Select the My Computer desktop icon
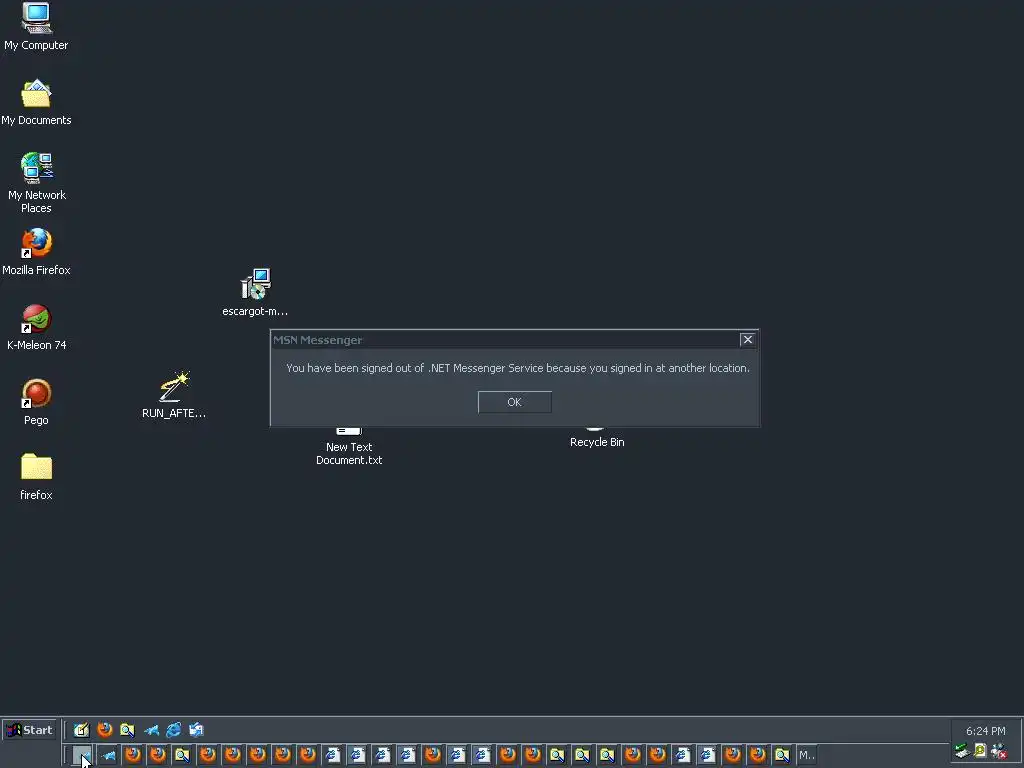The image size is (1024, 768). tap(37, 27)
